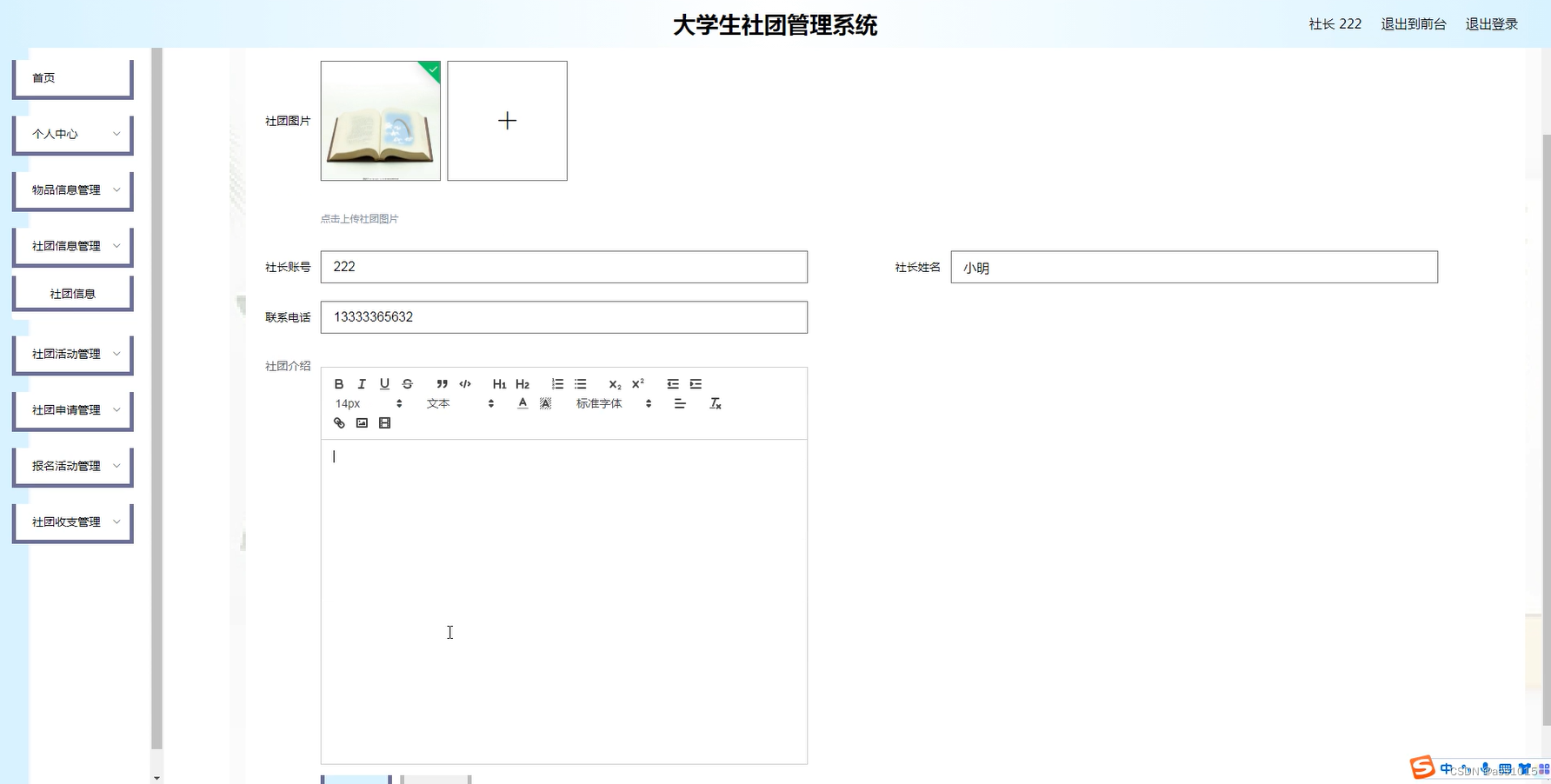Screen dimensions: 1551x784
Task: Open the font color picker
Action: pyautogui.click(x=523, y=402)
